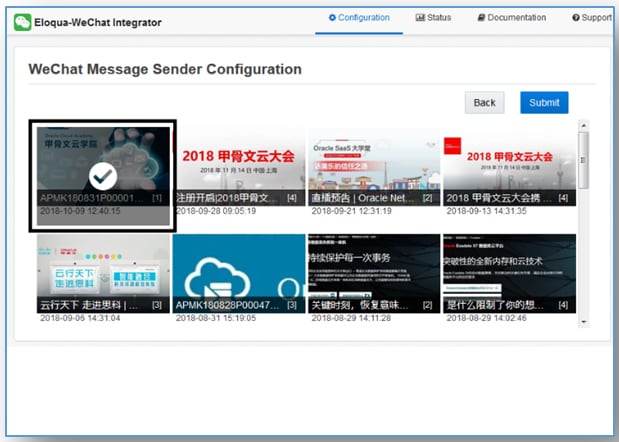Click the blue Submit button
This screenshot has width=619, height=442.
click(544, 103)
